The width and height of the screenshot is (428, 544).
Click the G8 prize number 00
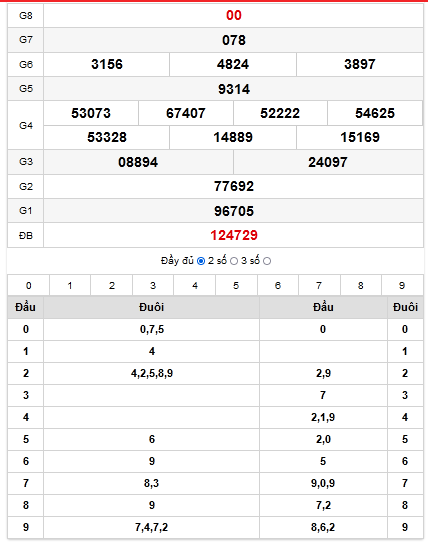tap(234, 15)
